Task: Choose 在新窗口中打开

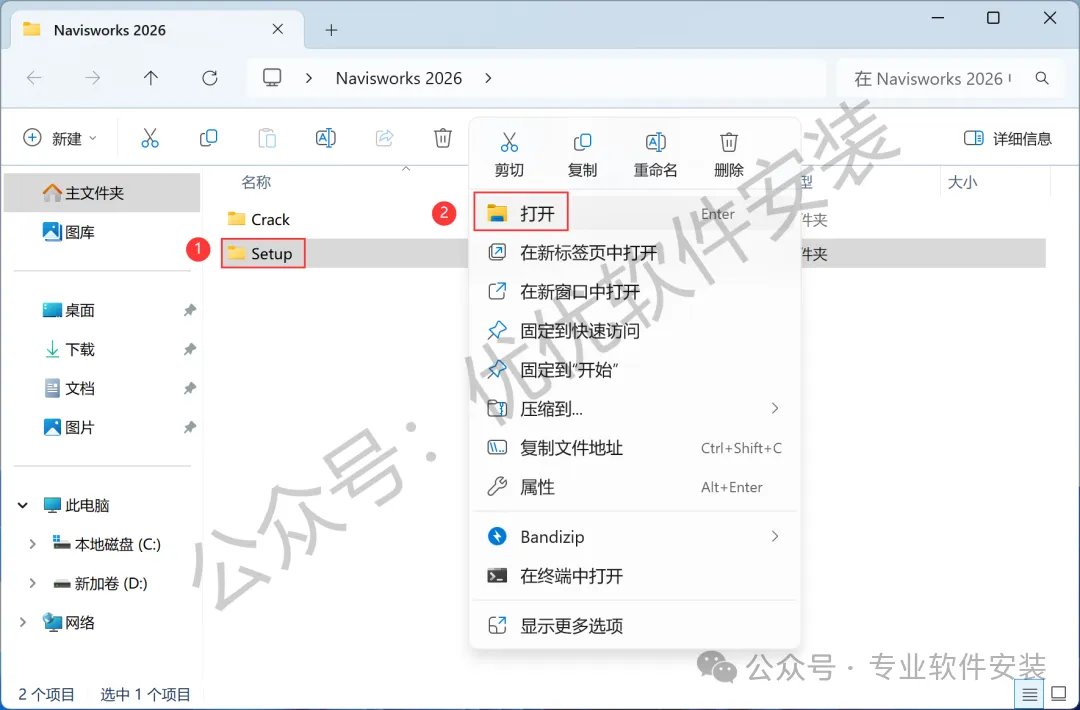Action: (634, 291)
